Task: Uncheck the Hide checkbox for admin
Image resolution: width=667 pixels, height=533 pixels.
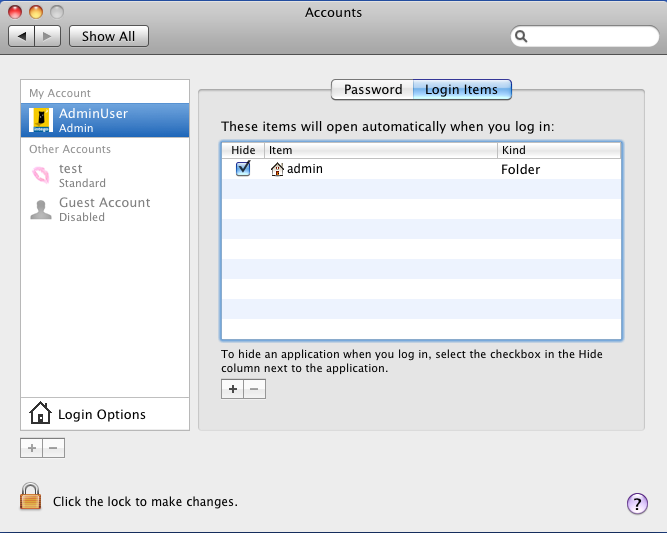Action: (x=242, y=169)
